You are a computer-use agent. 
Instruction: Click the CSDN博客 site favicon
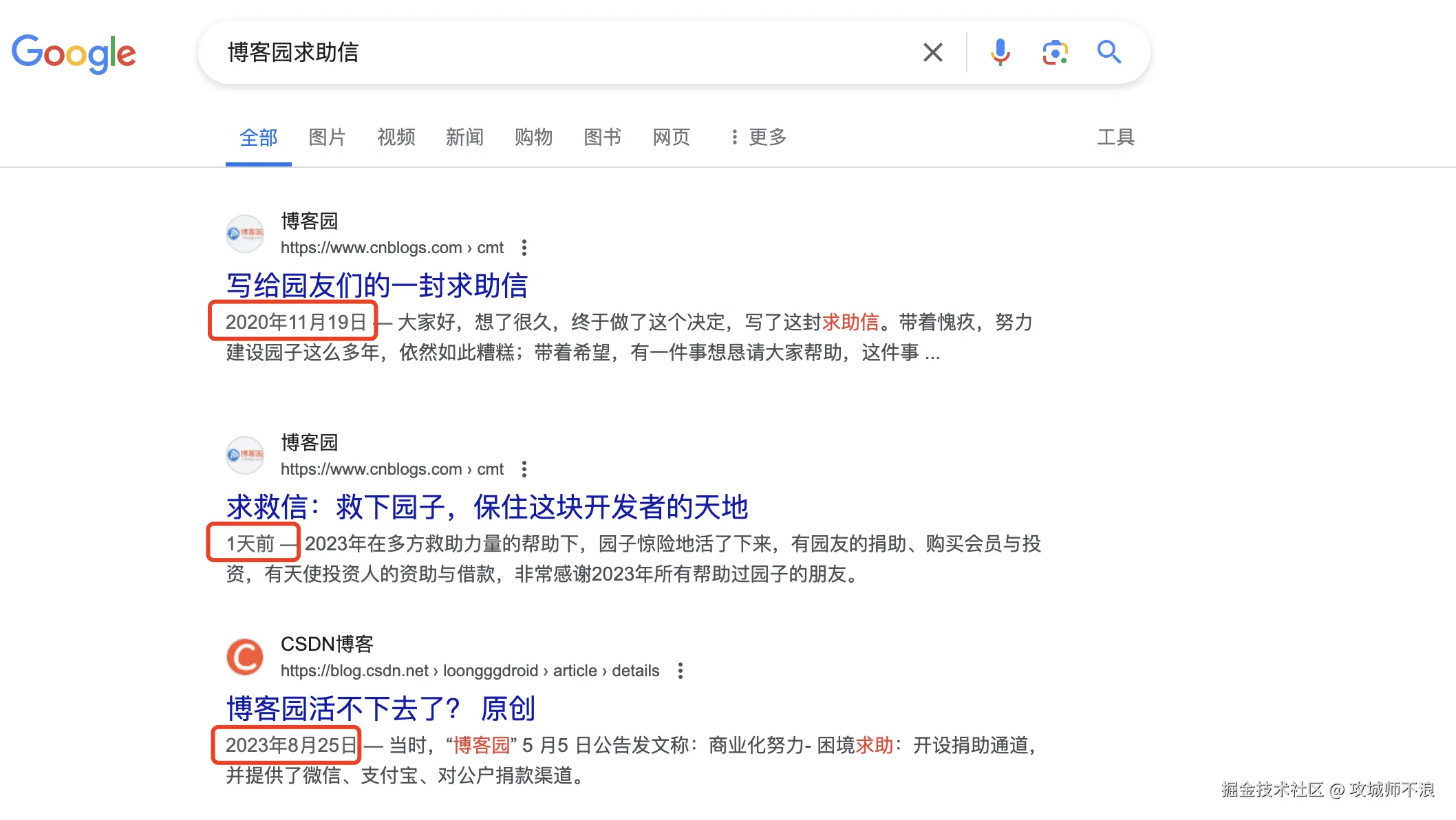coord(245,657)
